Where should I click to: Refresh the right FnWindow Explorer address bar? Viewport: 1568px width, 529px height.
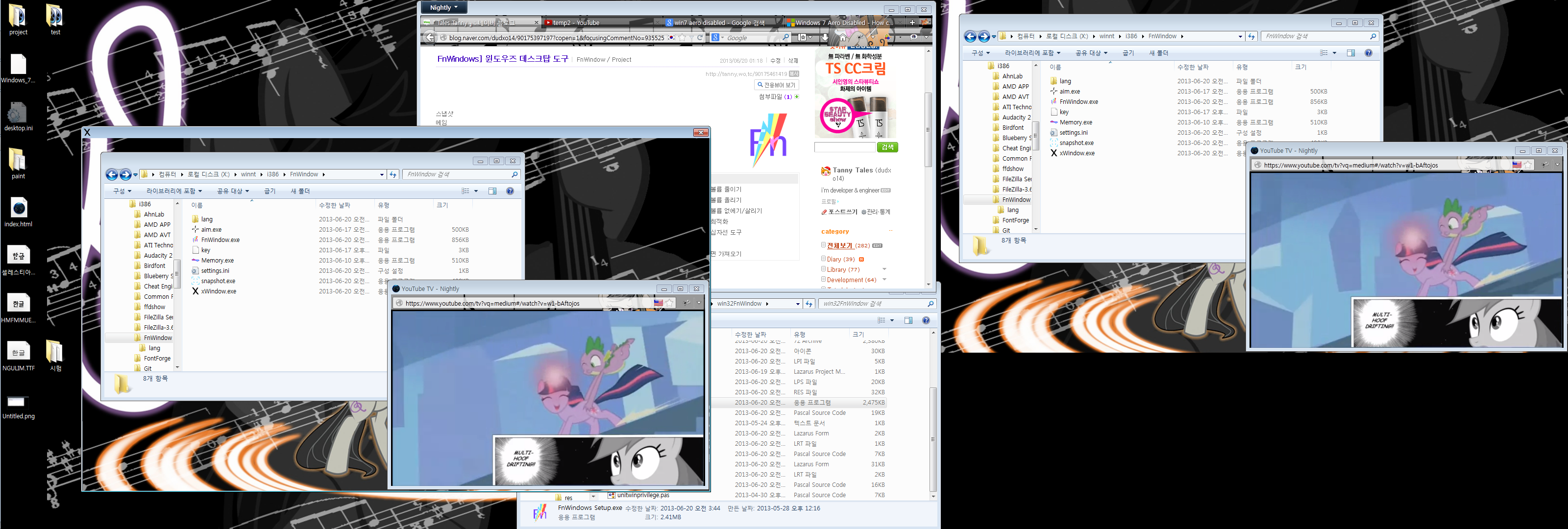coord(1251,37)
